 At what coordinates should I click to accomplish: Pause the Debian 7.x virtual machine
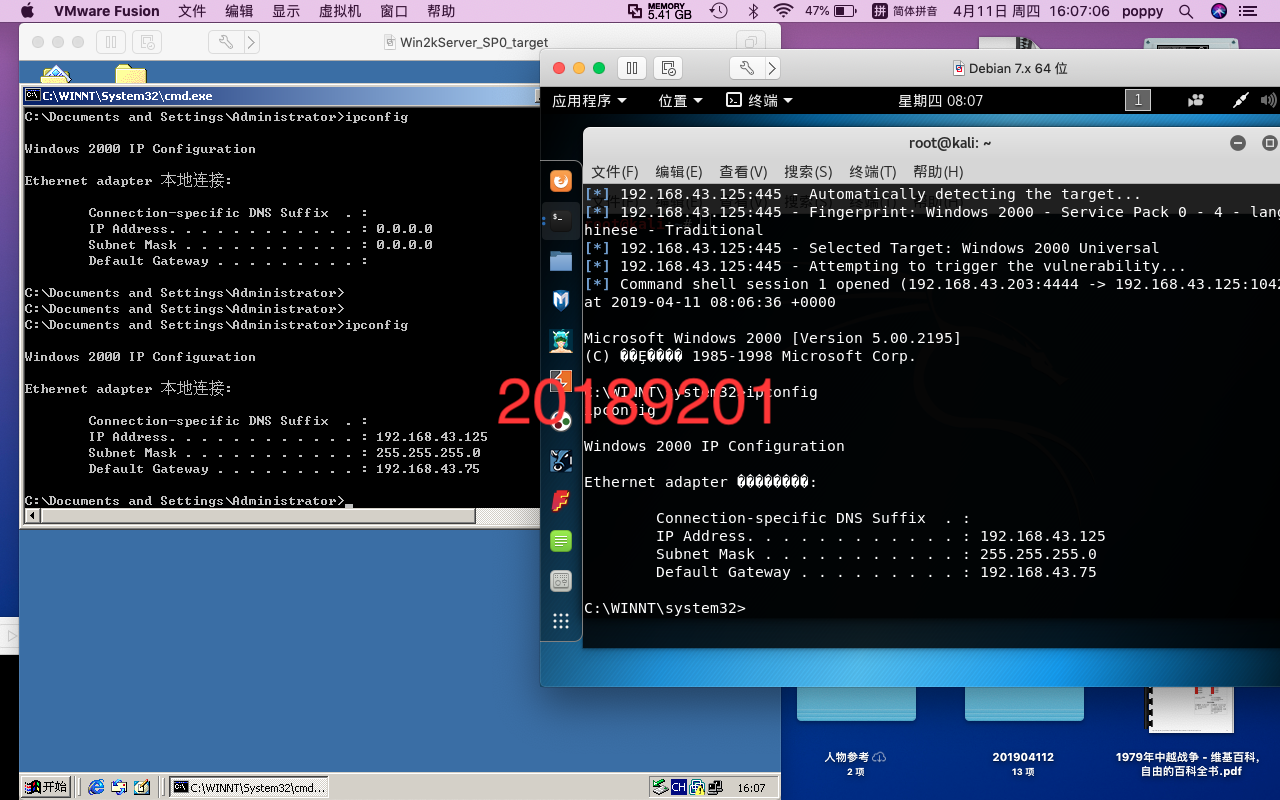(x=632, y=68)
